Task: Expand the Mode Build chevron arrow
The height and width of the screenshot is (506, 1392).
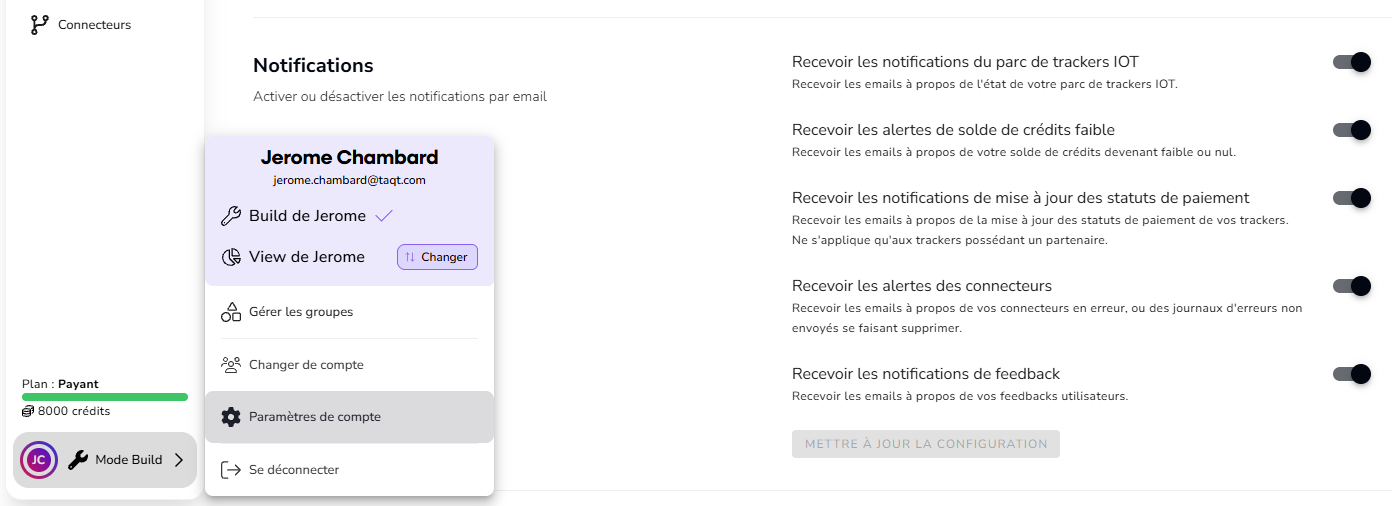Action: coord(179,460)
